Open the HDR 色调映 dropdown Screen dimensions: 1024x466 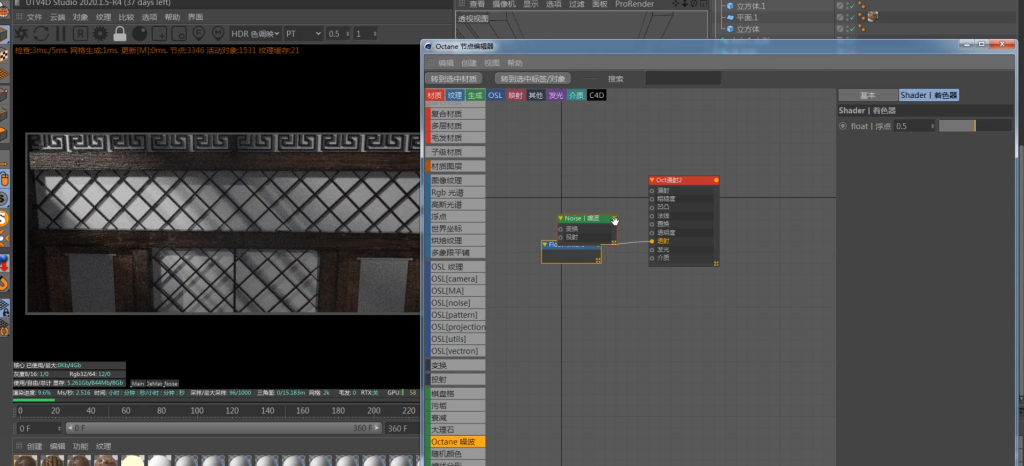click(255, 33)
